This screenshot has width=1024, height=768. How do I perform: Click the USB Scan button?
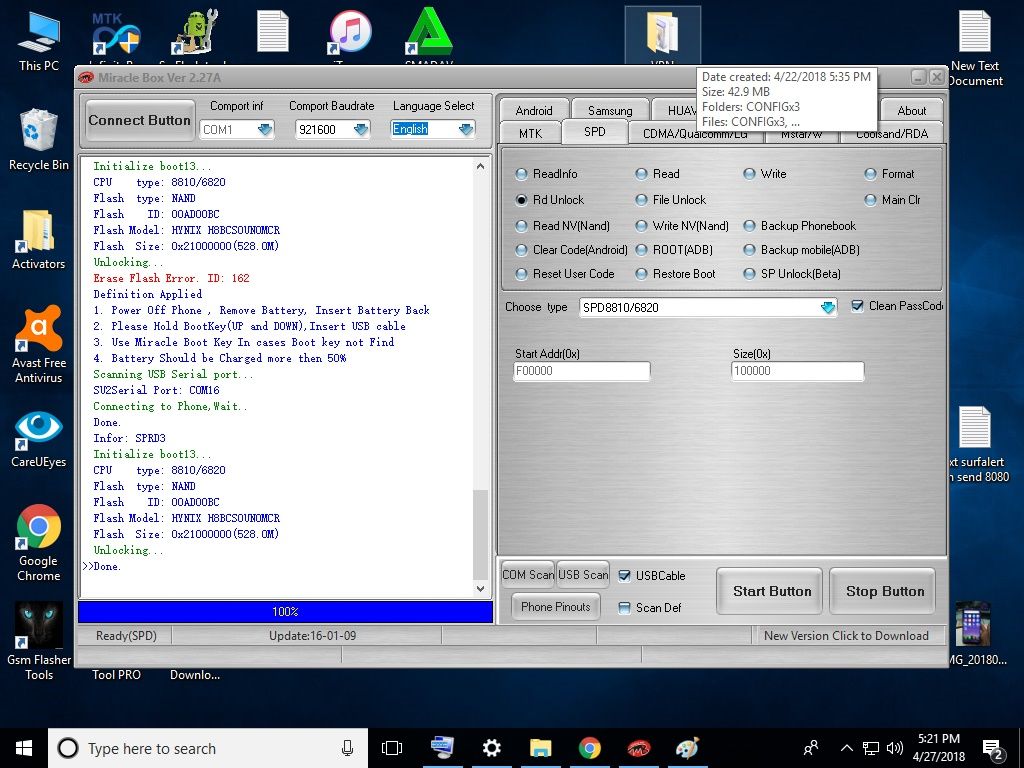coord(583,575)
